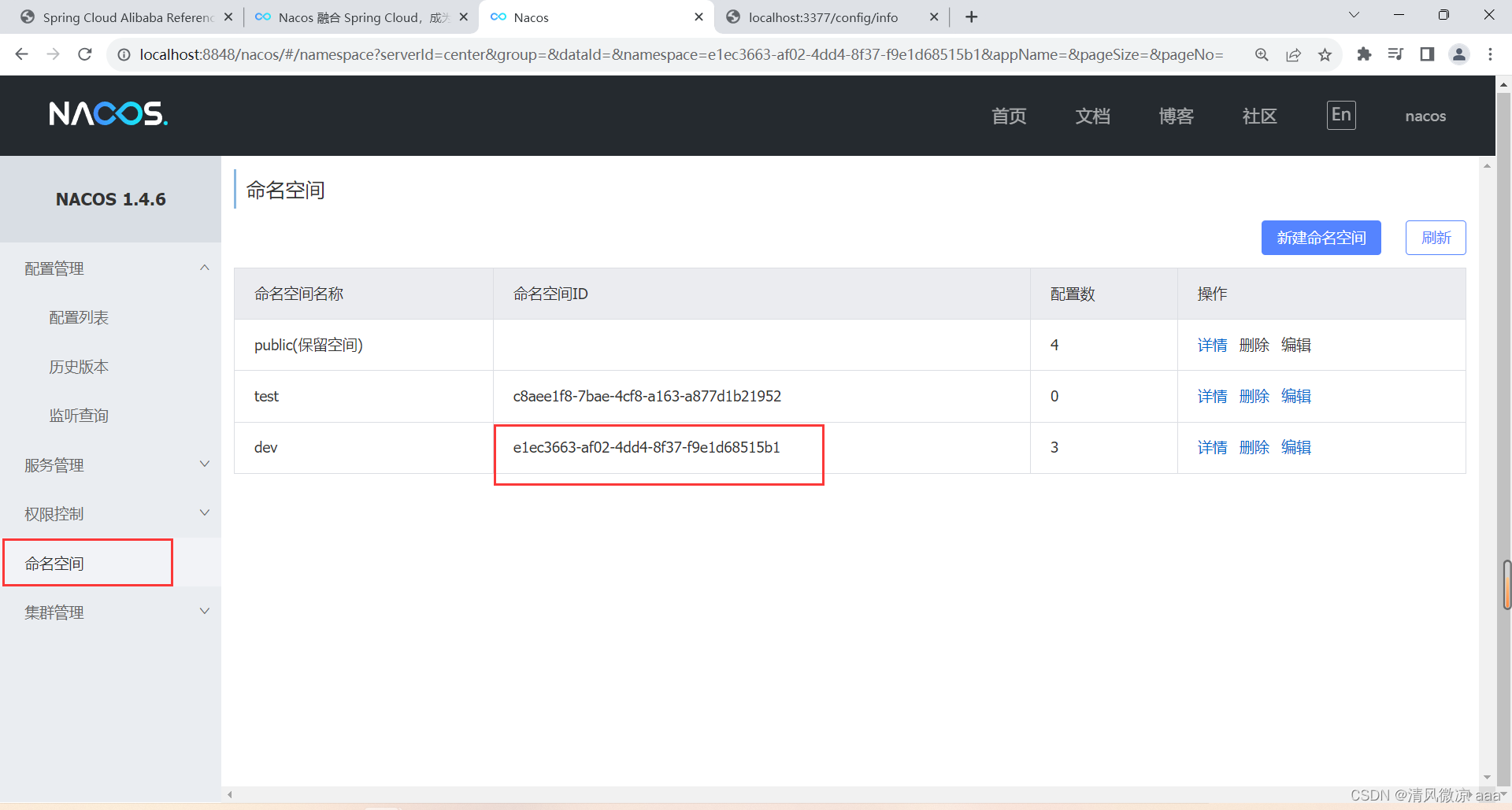View 详情 for public namespace

click(x=1212, y=345)
